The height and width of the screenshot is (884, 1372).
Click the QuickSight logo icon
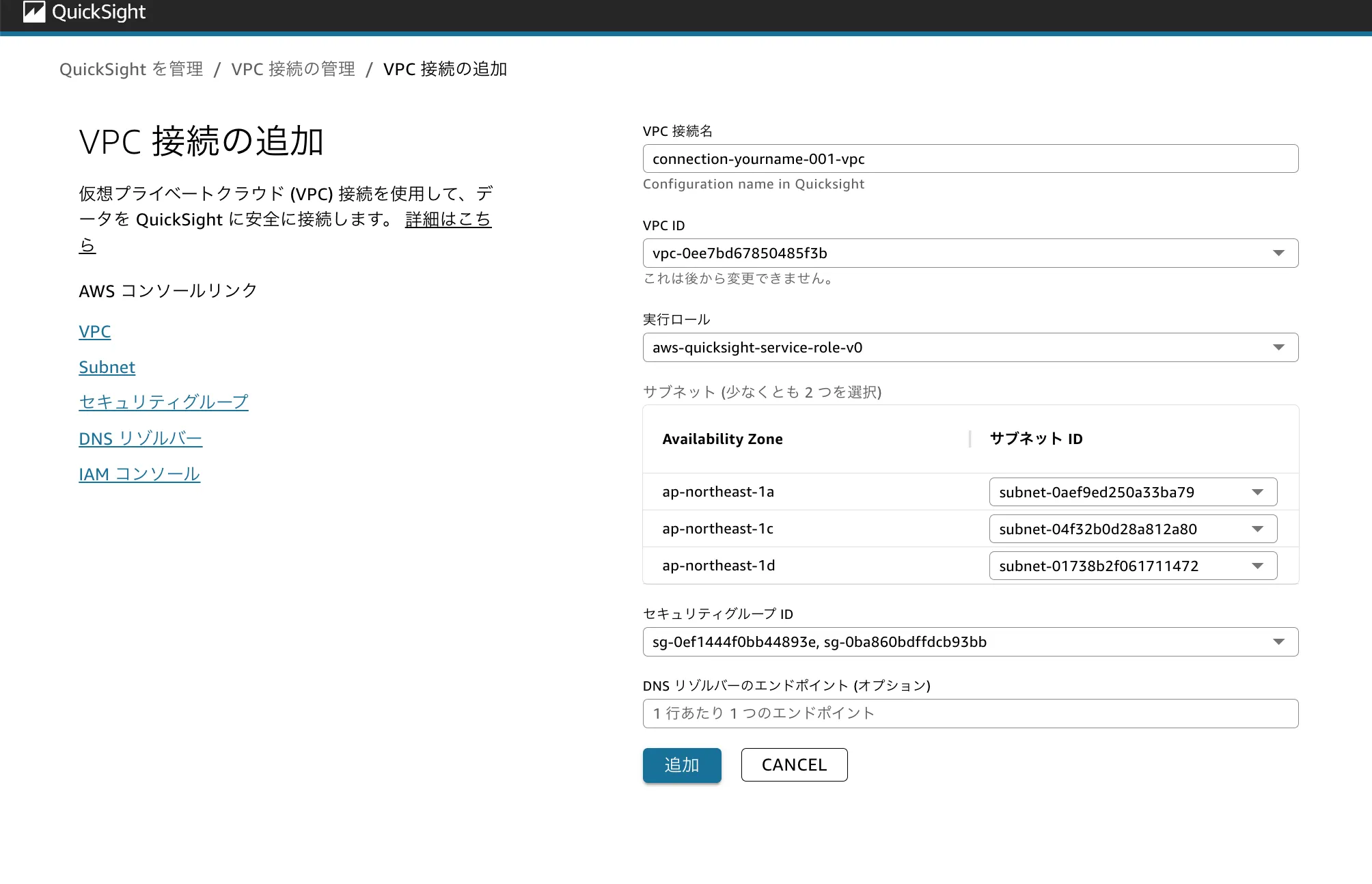point(34,12)
